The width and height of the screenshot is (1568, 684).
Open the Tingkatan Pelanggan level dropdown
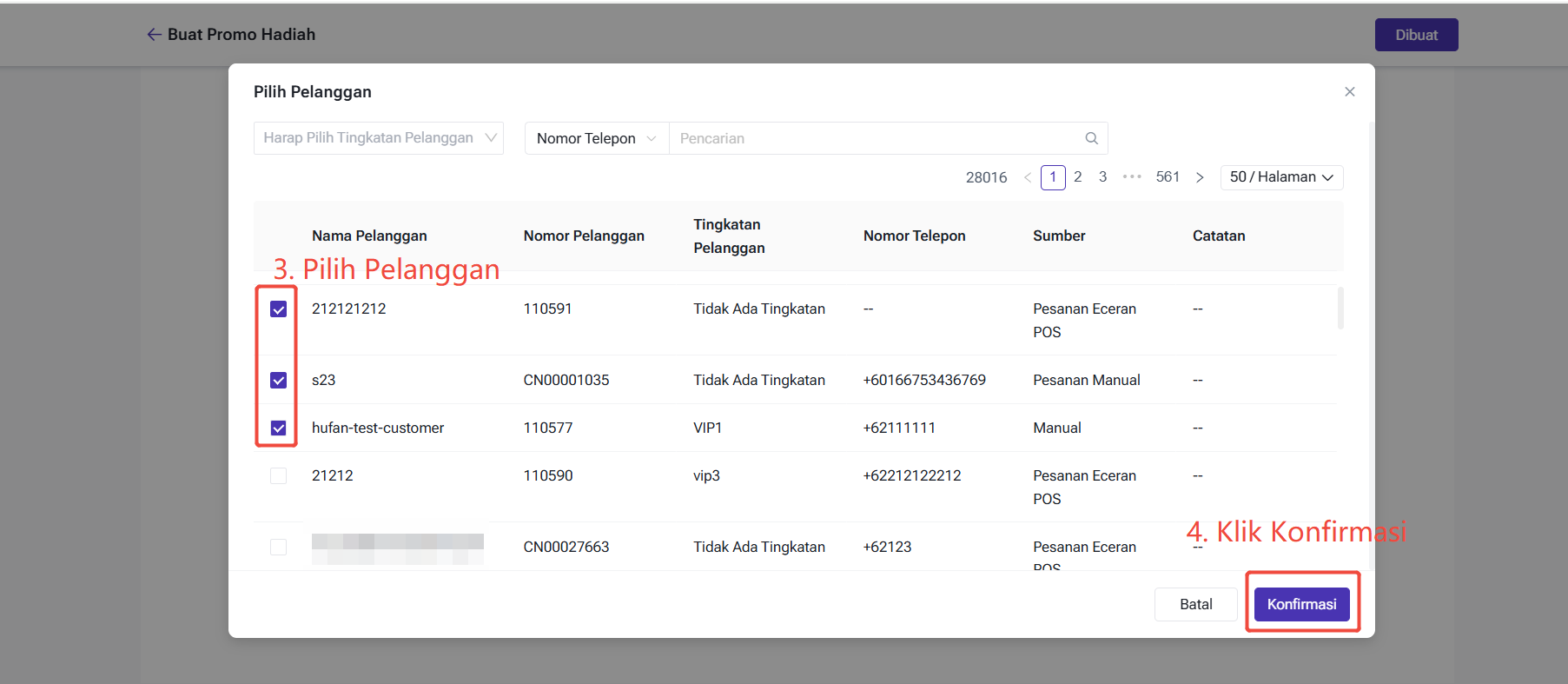(x=379, y=138)
